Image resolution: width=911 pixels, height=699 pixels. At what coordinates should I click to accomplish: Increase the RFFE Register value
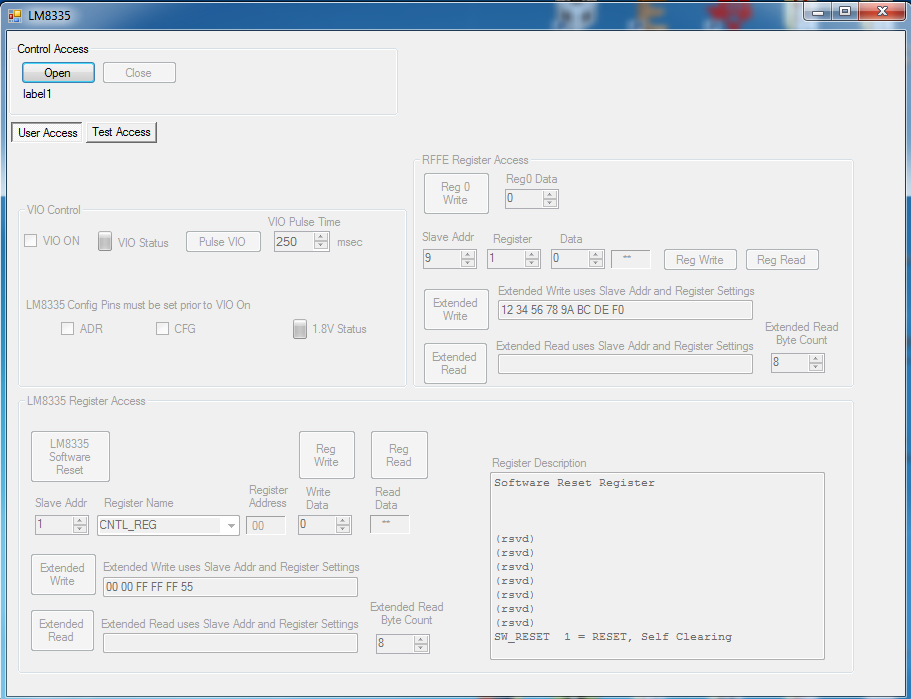[x=532, y=254]
